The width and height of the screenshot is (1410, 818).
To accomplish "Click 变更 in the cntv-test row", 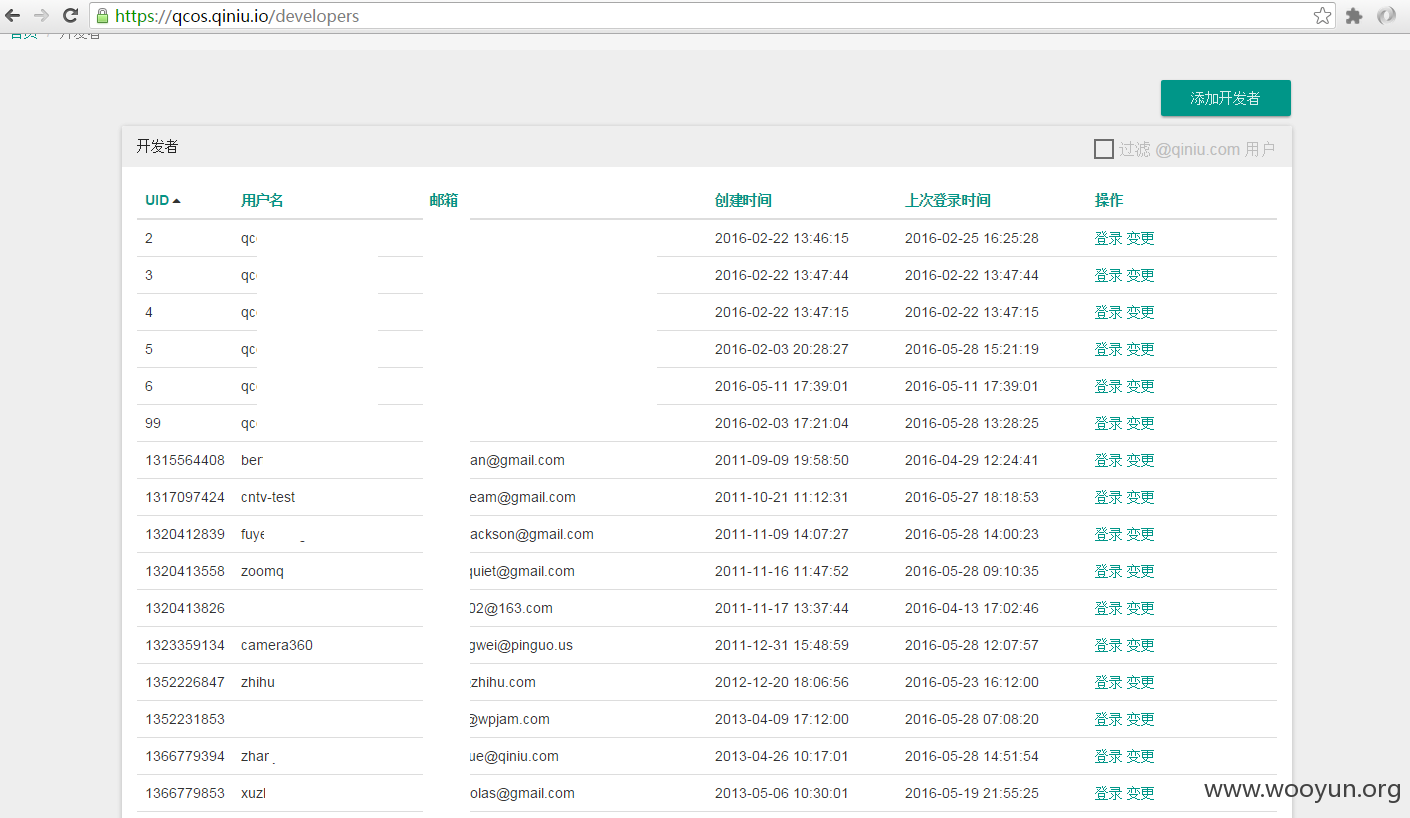I will (1141, 497).
